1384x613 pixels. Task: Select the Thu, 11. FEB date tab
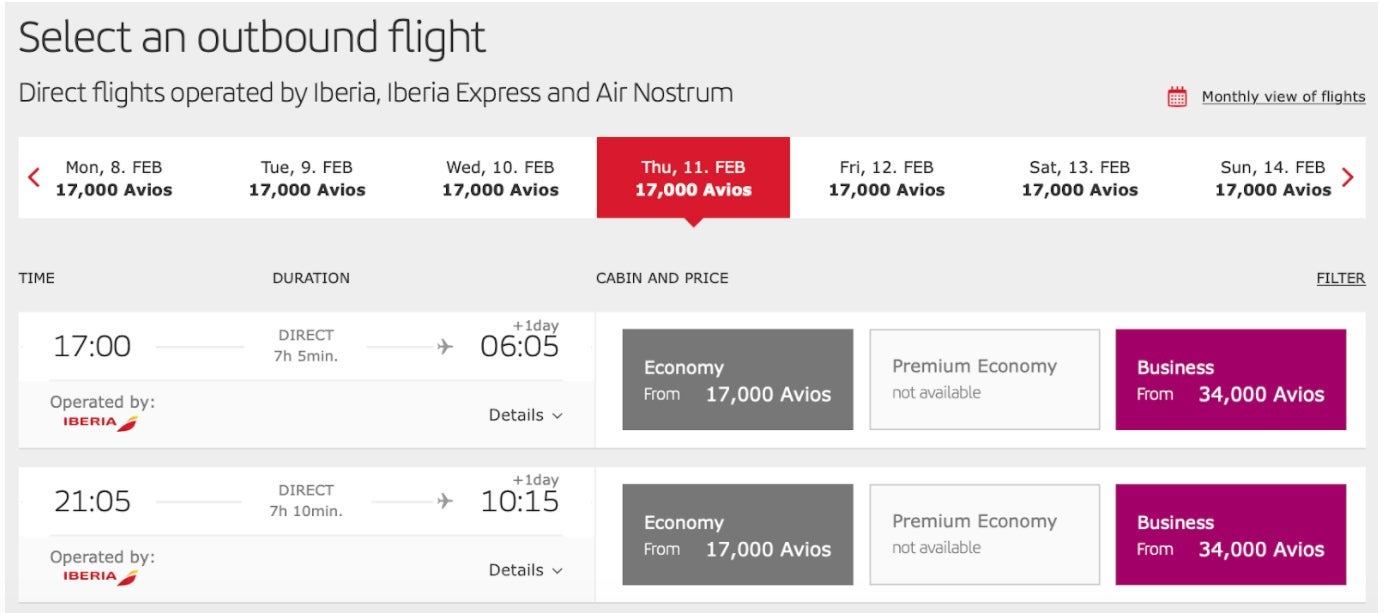point(695,177)
